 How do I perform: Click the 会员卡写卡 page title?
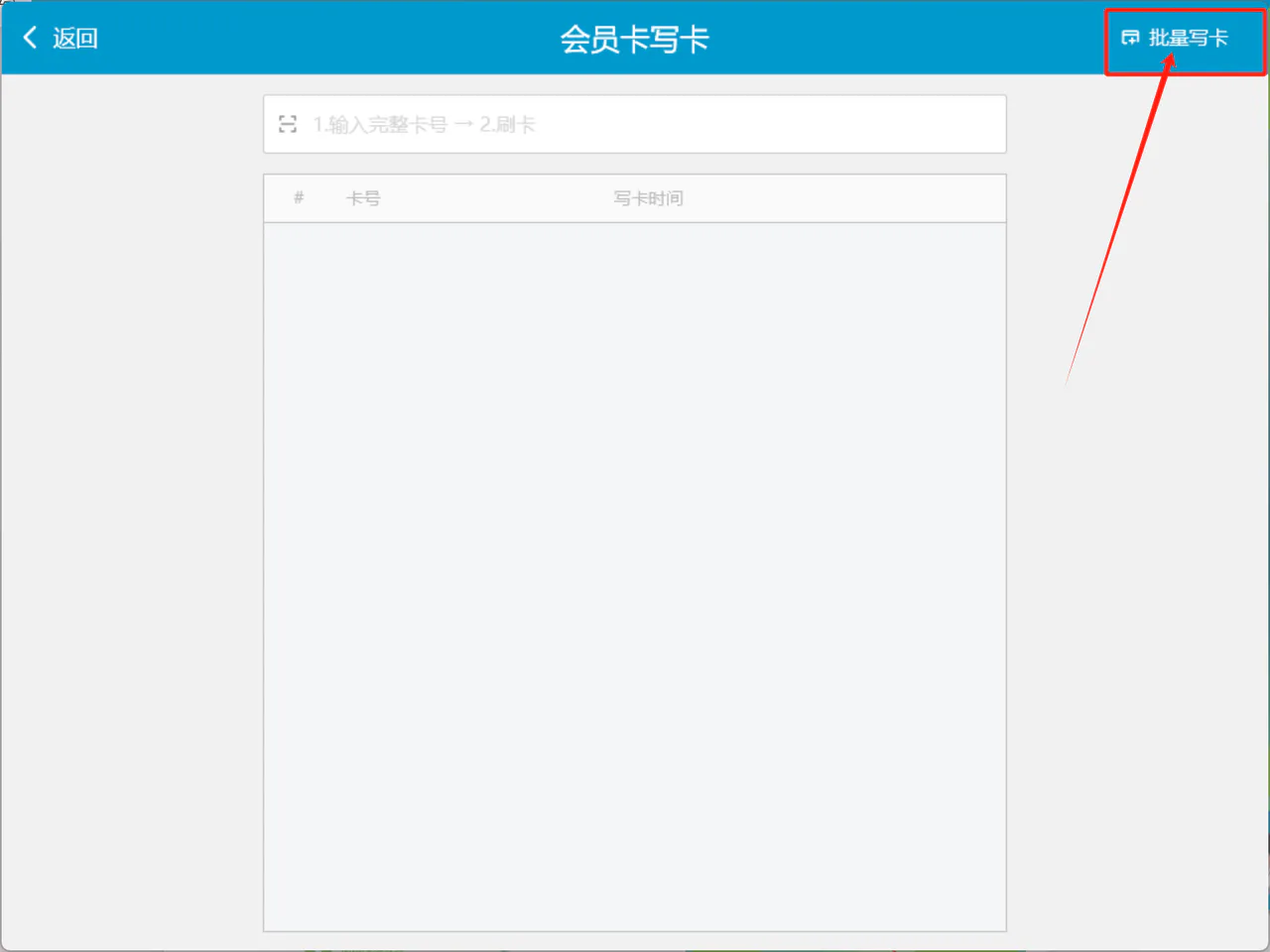[x=635, y=39]
